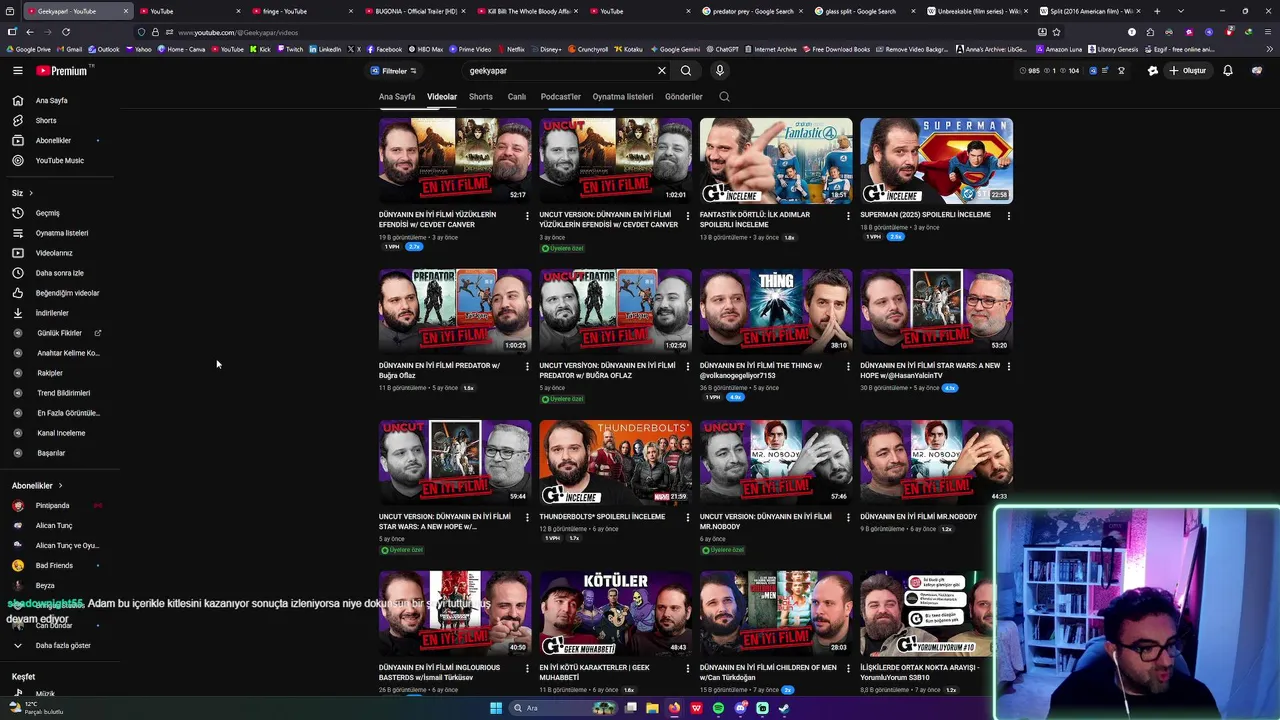This screenshot has height=720, width=1280.
Task: Start voice search with microphone
Action: [x=719, y=71]
